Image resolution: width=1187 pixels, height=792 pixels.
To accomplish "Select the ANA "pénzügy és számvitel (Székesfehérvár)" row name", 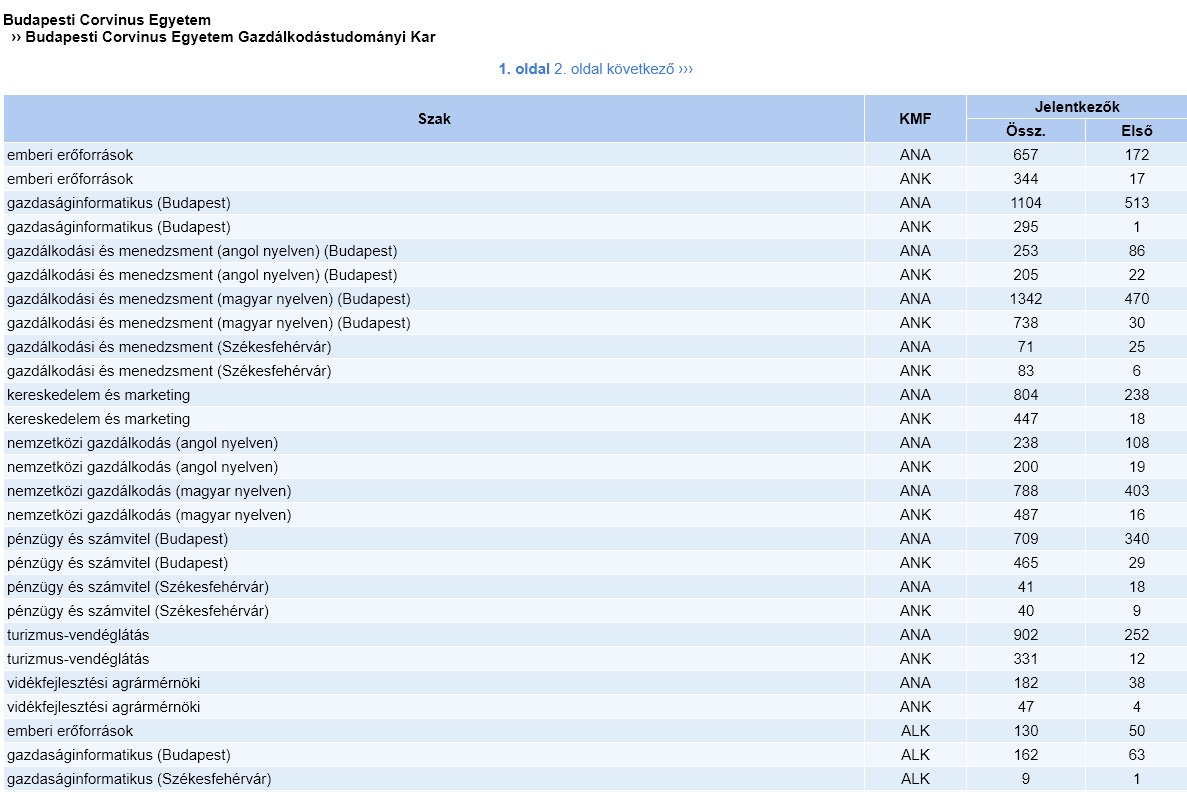I will [137, 587].
